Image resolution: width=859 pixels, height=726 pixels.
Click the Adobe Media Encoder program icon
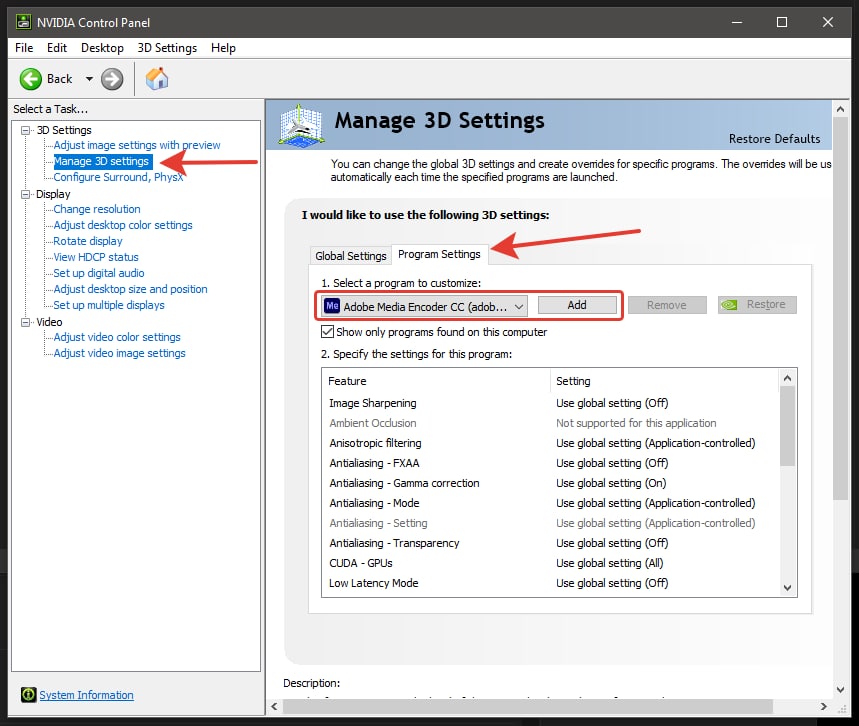pos(332,306)
